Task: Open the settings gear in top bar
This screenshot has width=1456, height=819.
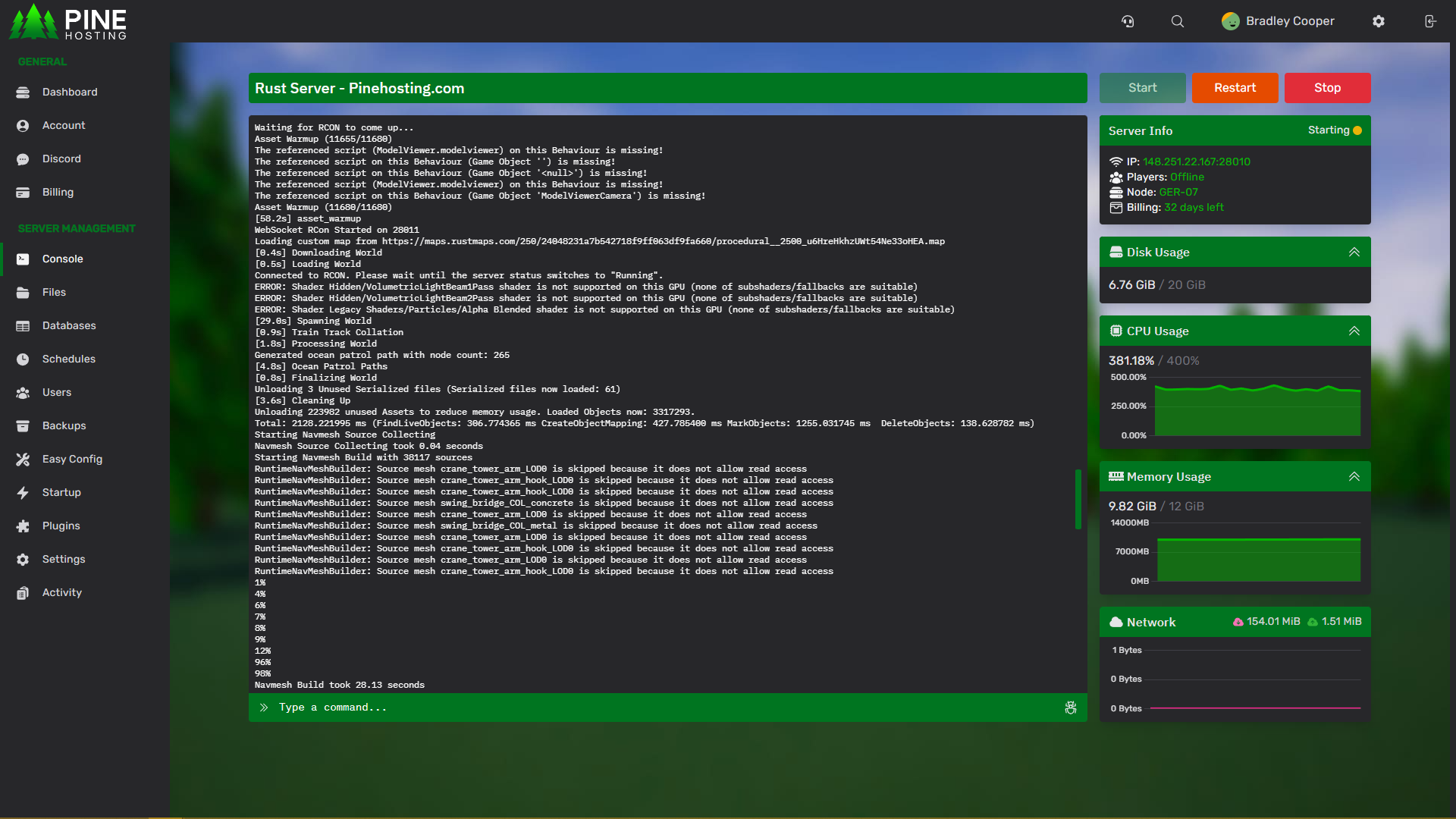Action: tap(1378, 21)
